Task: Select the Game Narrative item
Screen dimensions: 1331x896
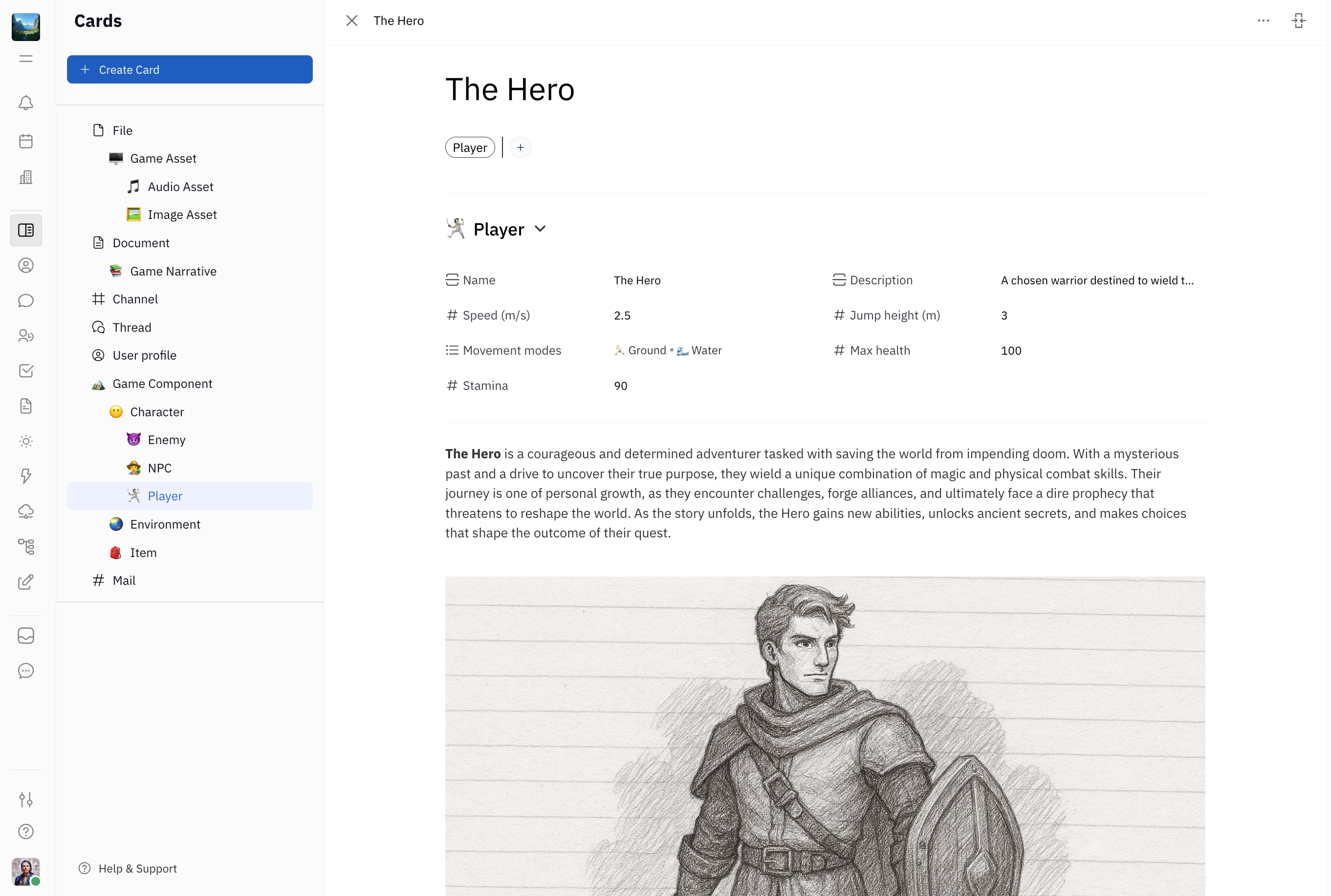Action: point(173,272)
